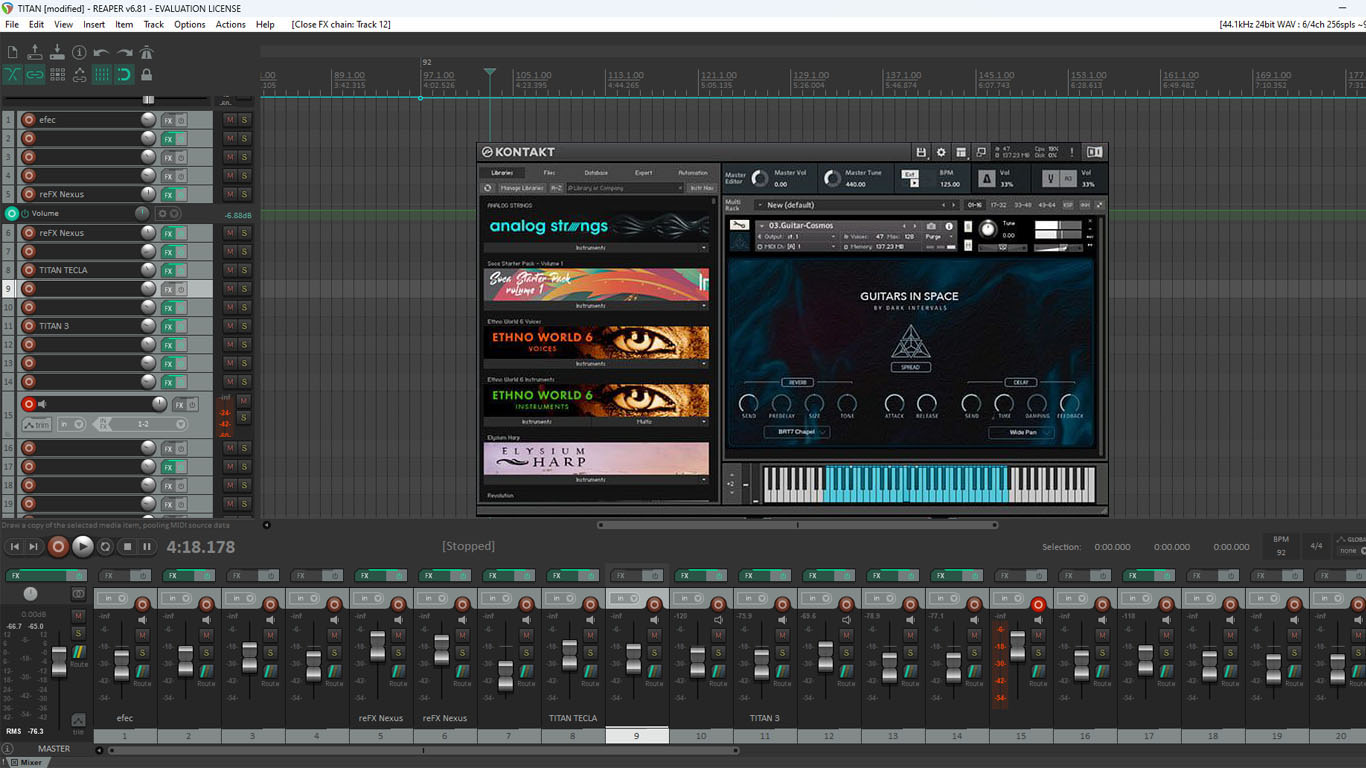Toggle item grouping chain-link icon
The height and width of the screenshot is (768, 1366).
point(35,74)
